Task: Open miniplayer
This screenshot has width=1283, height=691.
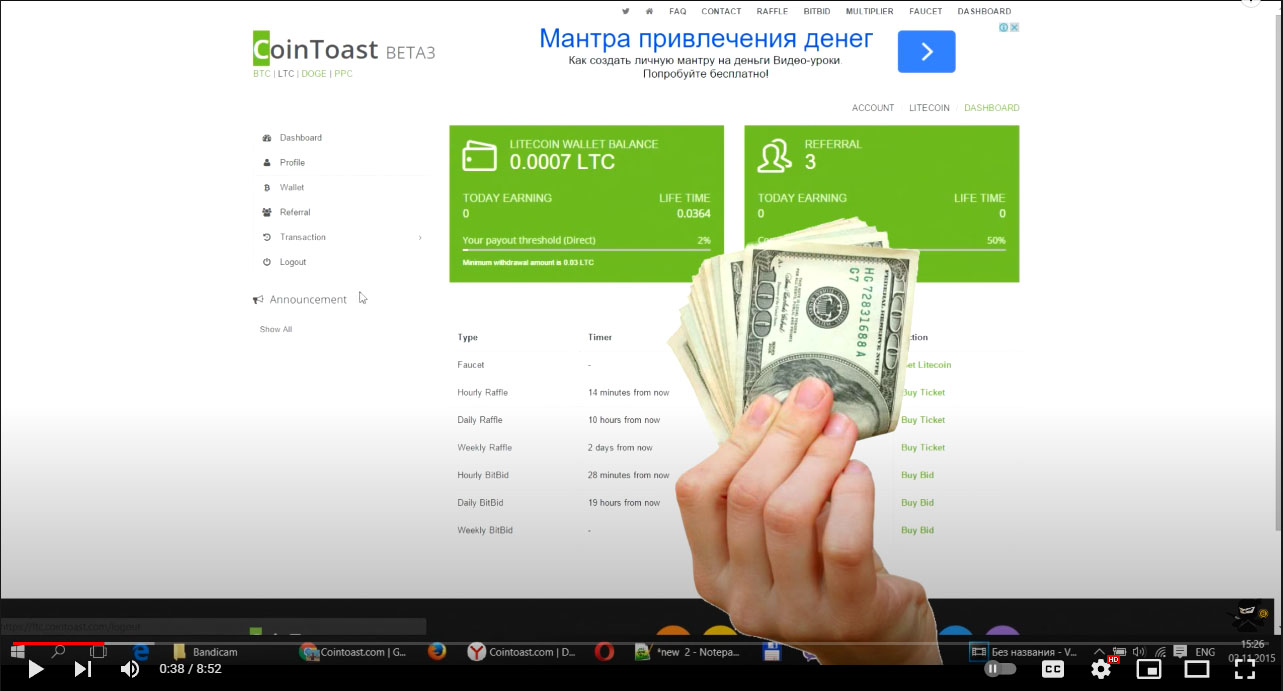Action: 1149,669
